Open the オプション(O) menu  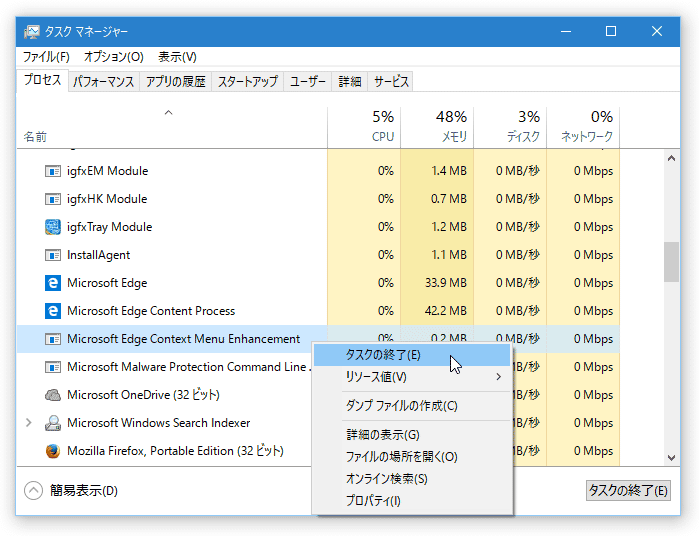114,57
